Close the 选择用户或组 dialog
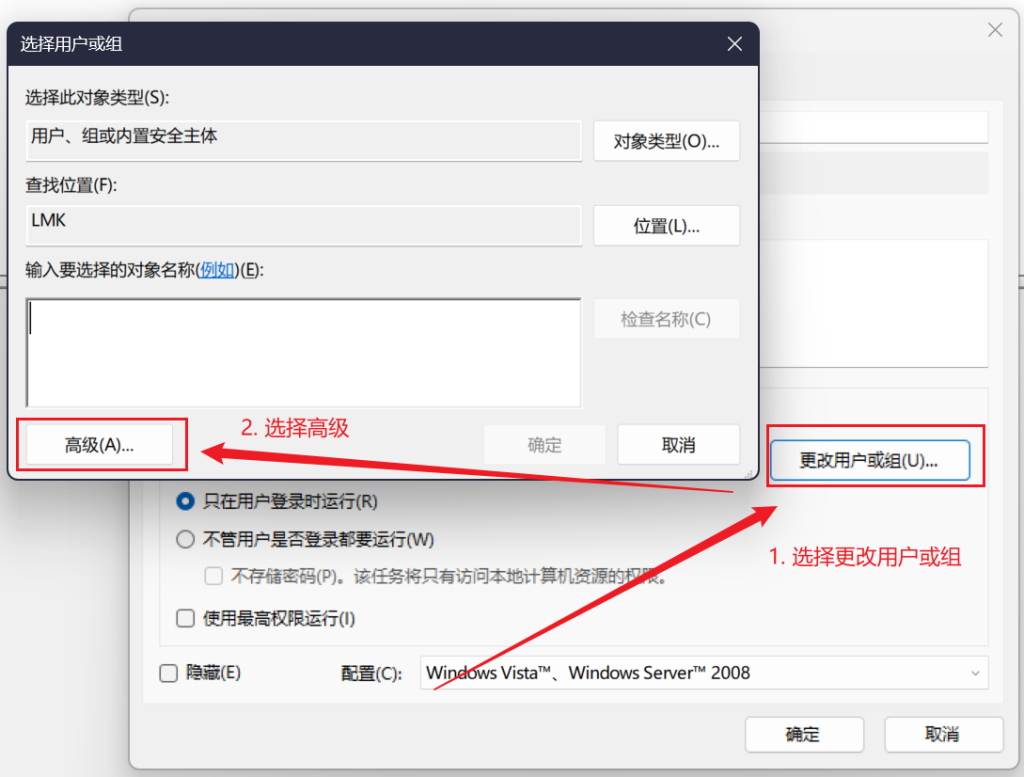Image resolution: width=1024 pixels, height=777 pixels. pyautogui.click(x=734, y=44)
